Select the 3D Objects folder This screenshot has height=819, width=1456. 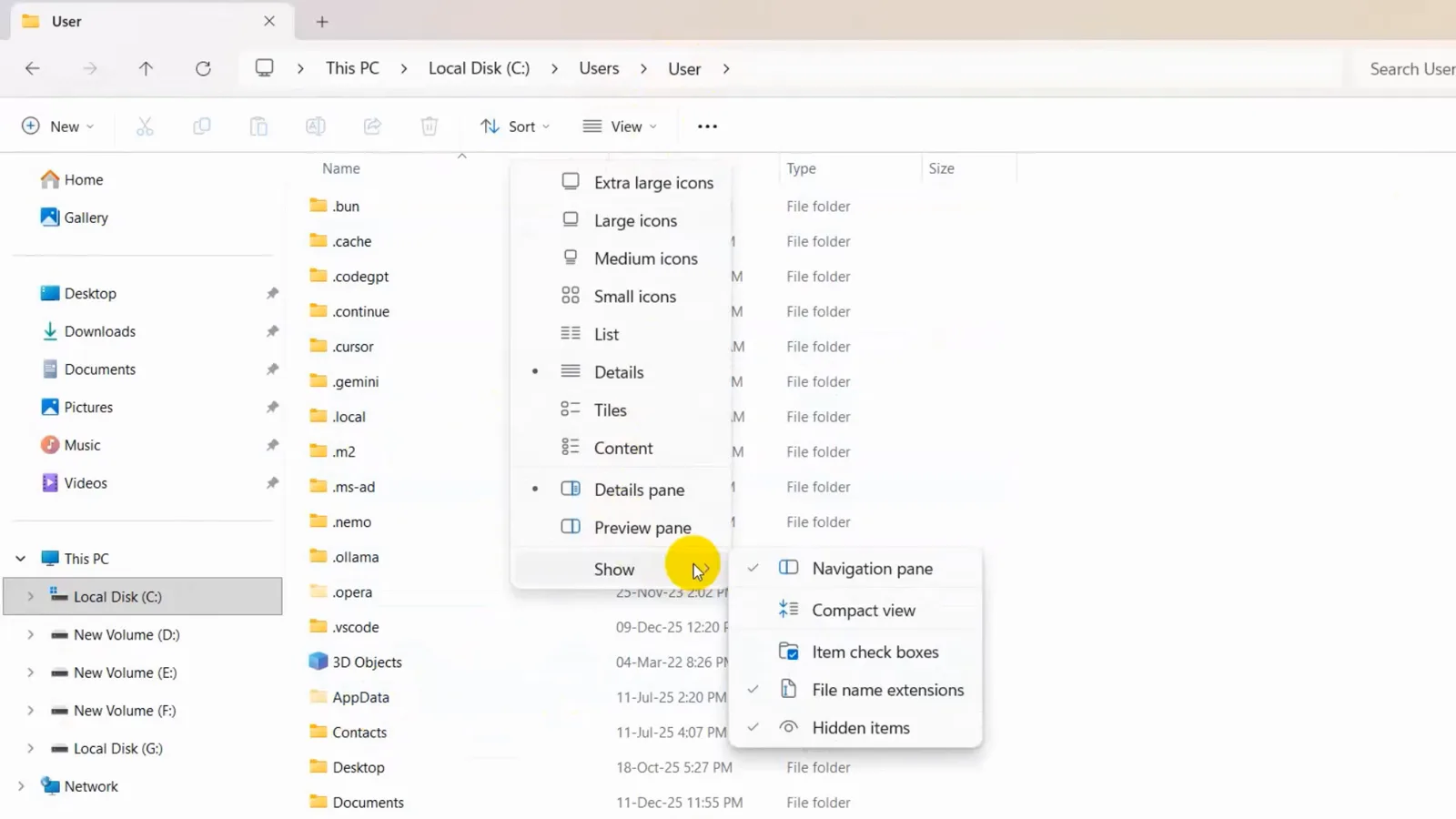pos(355,662)
